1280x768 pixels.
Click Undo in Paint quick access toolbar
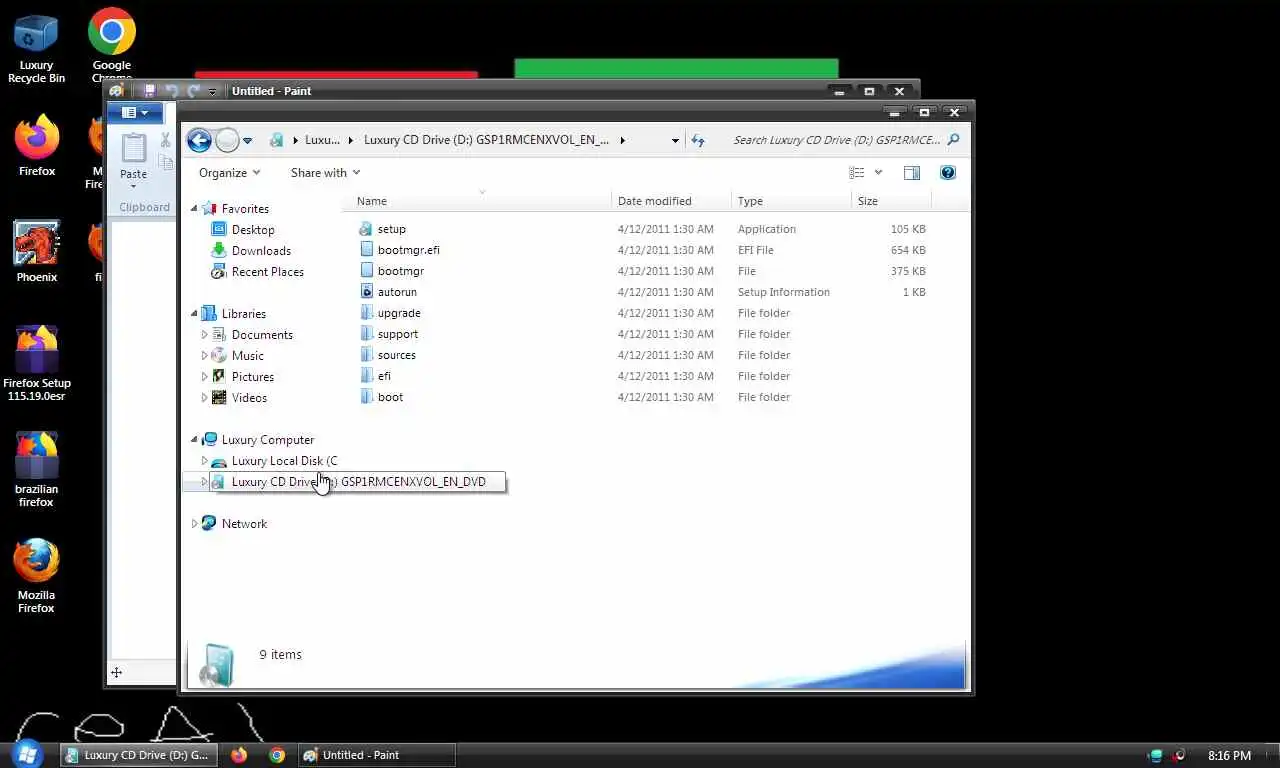[x=171, y=91]
